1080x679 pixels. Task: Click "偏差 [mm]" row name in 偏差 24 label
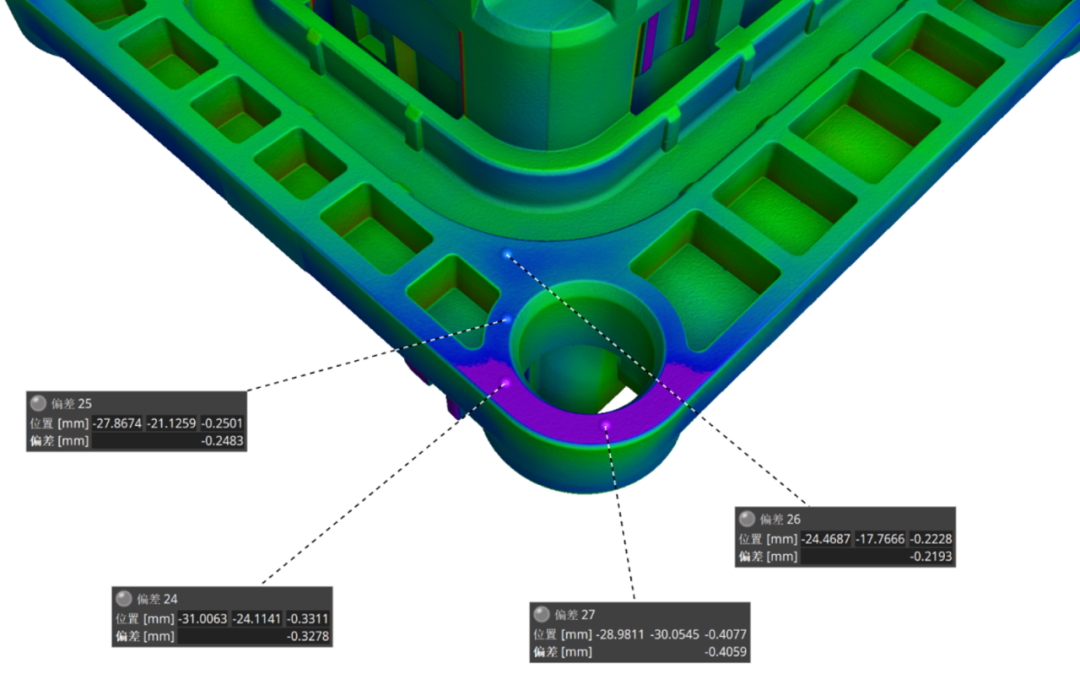[x=145, y=636]
